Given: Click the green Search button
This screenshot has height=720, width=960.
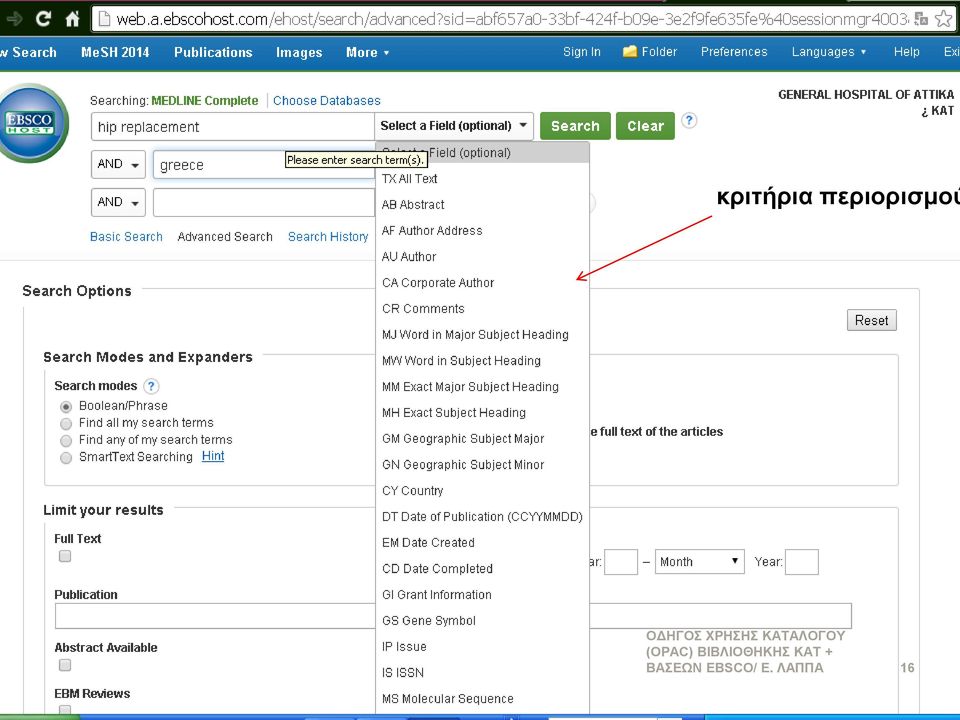Looking at the screenshot, I should pos(576,126).
